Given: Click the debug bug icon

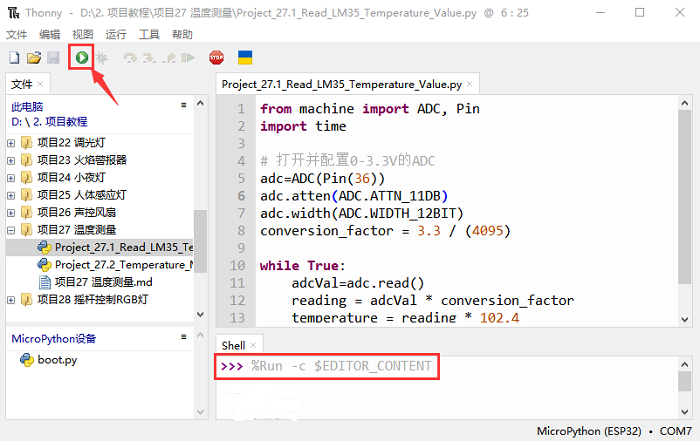Looking at the screenshot, I should click(x=102, y=58).
